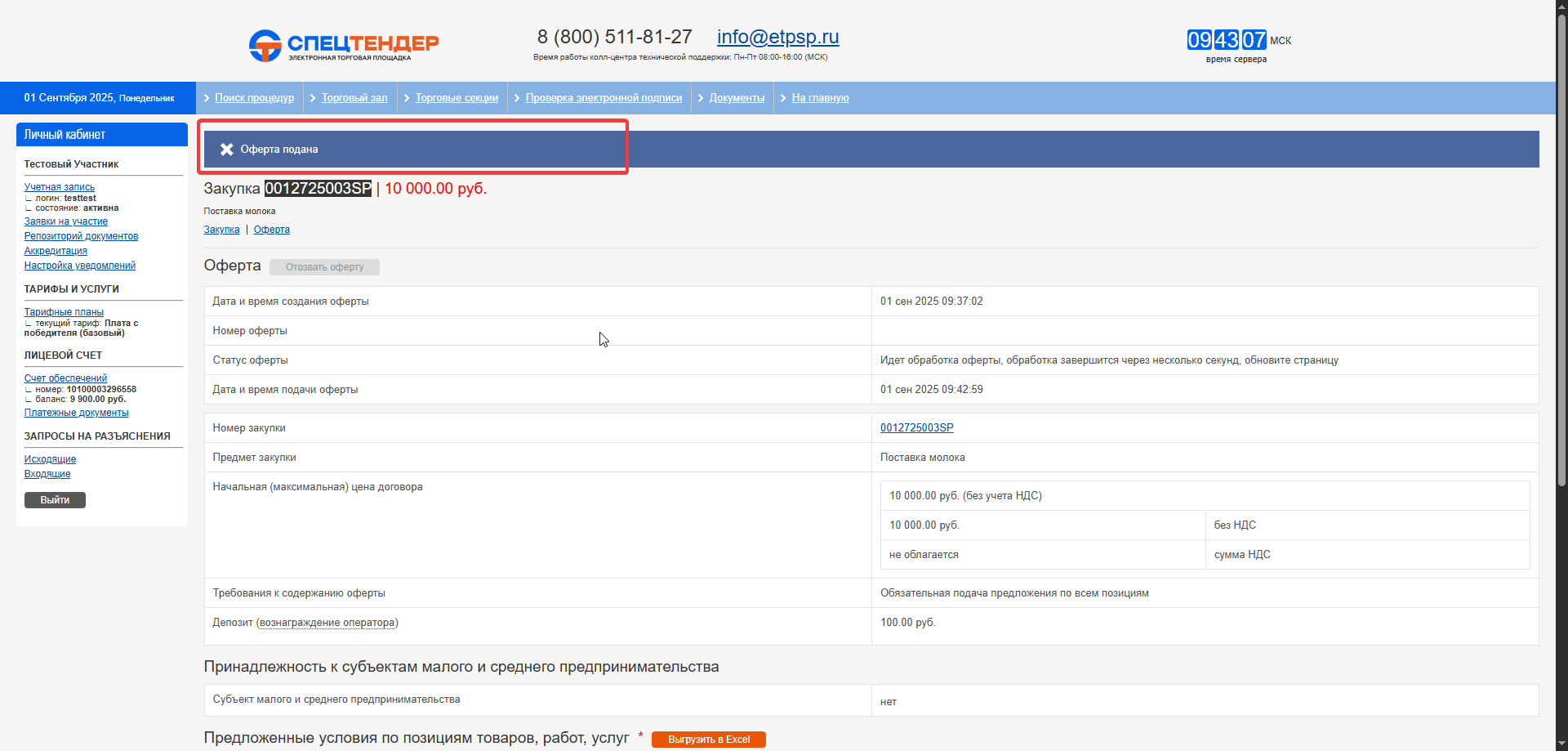Click the СпецТендер logo
The height and width of the screenshot is (751, 1568).
click(344, 46)
